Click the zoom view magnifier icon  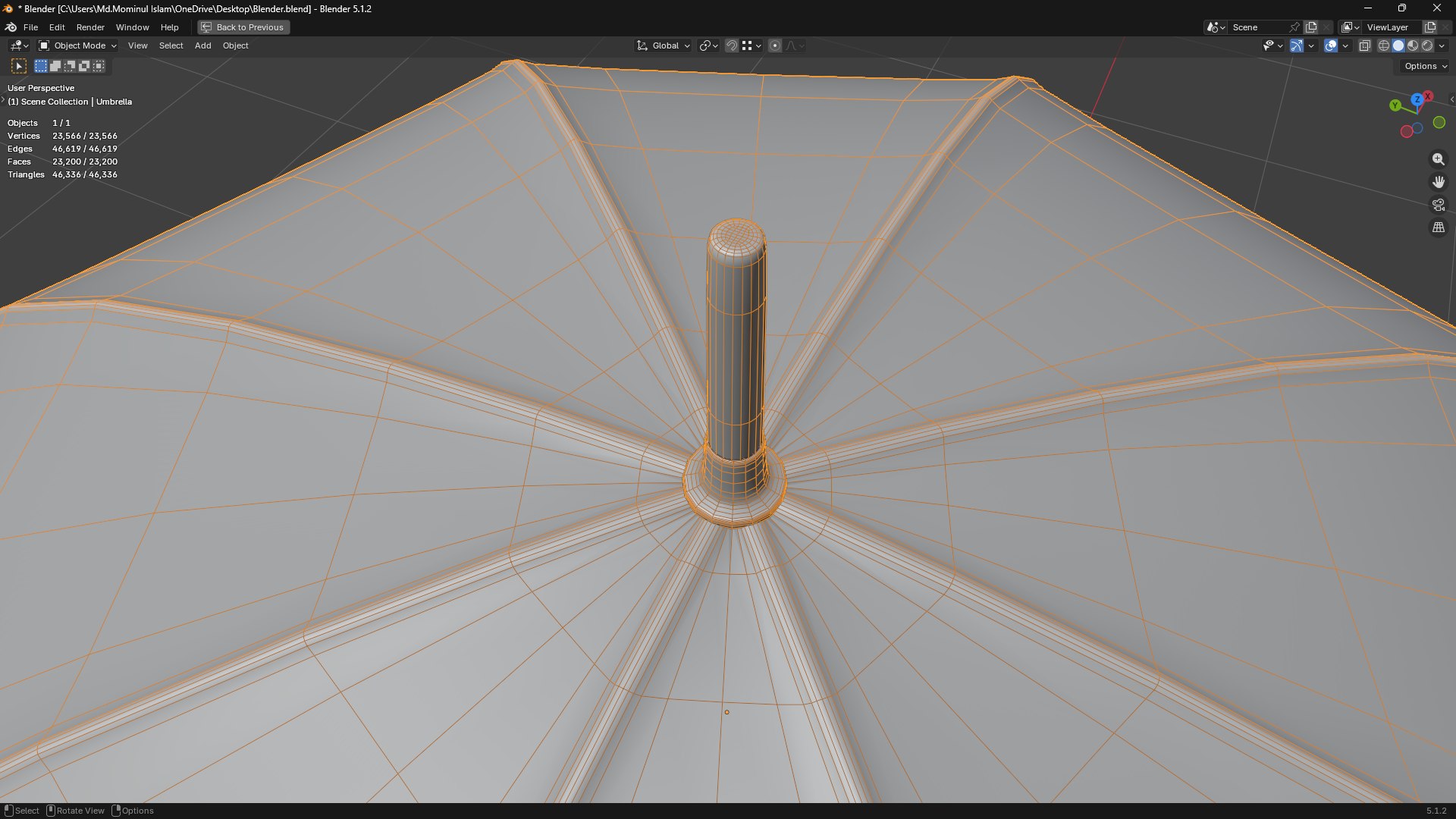tap(1438, 159)
